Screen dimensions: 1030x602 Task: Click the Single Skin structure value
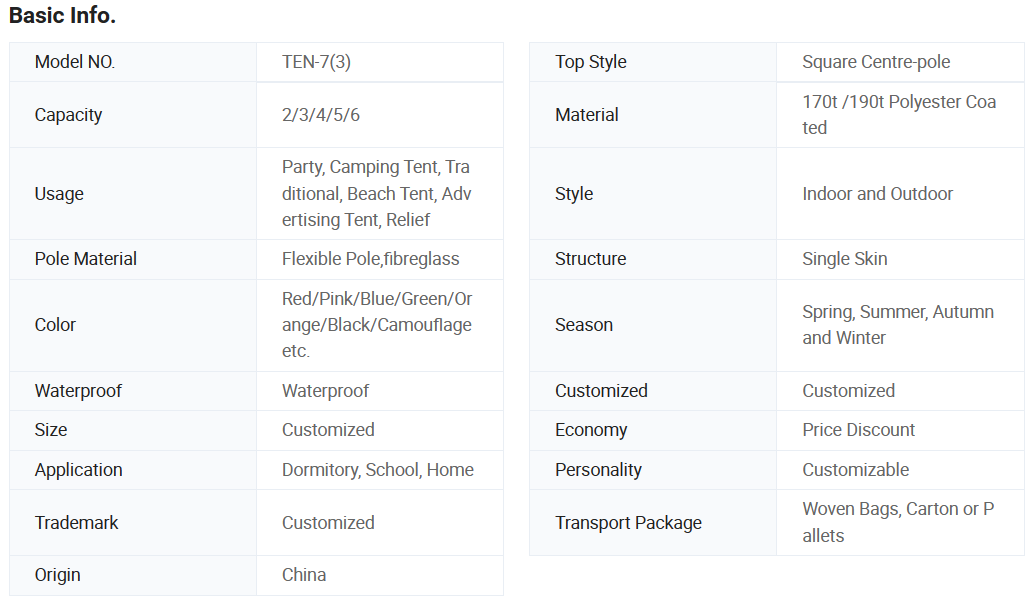[844, 259]
